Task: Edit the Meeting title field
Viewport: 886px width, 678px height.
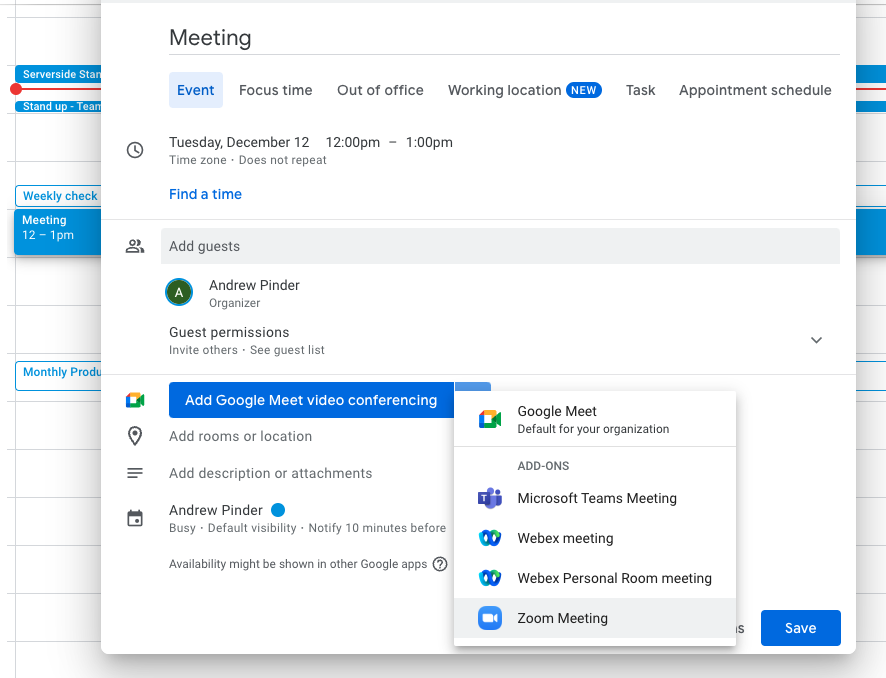Action: (x=504, y=38)
